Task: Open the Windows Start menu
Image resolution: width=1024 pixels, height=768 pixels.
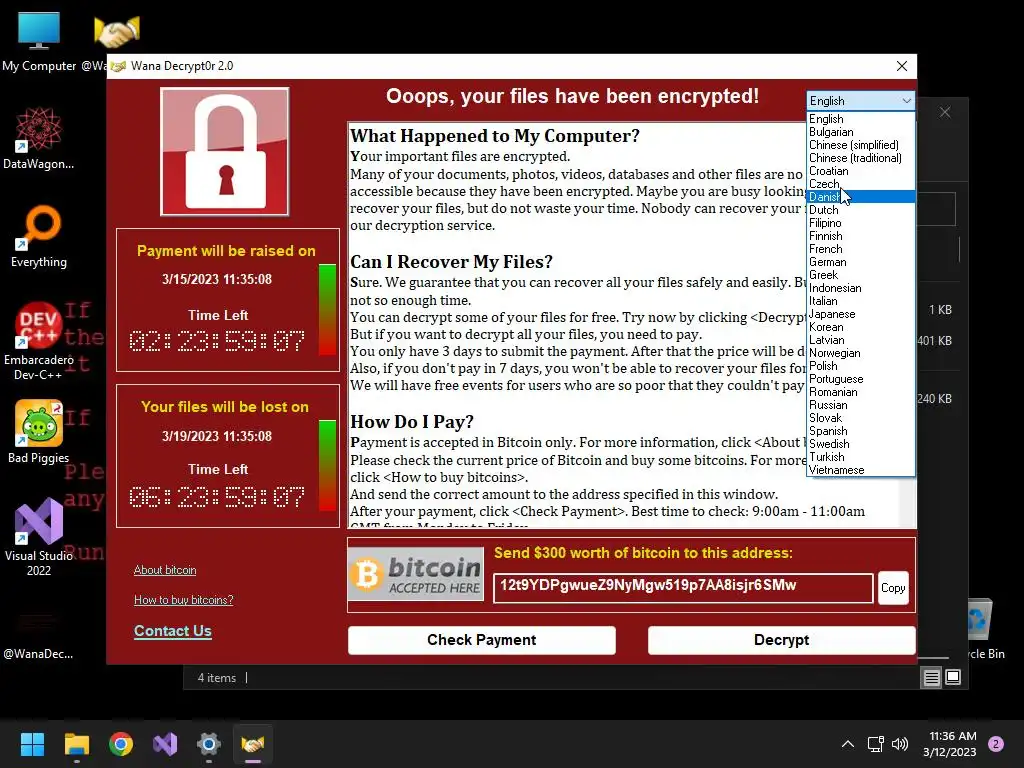Action: coord(32,744)
